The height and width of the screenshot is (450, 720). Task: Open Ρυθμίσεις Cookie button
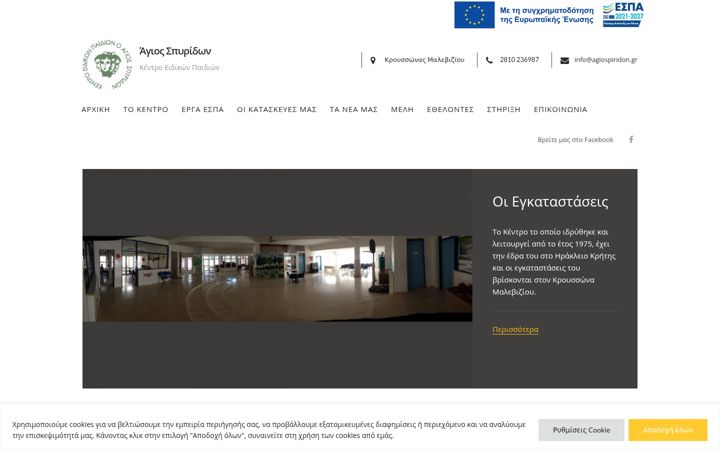click(581, 430)
